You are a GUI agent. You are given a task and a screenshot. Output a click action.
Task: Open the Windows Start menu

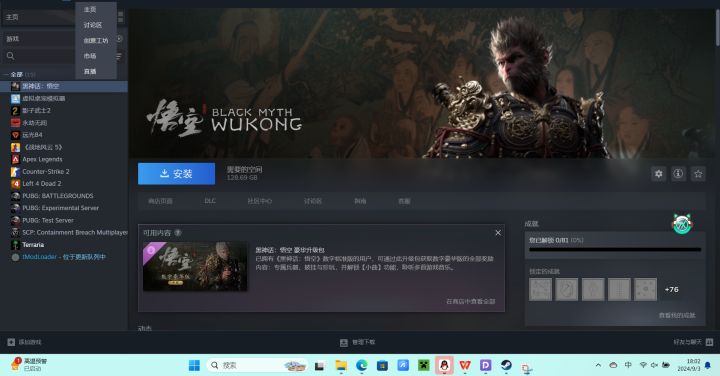point(194,365)
